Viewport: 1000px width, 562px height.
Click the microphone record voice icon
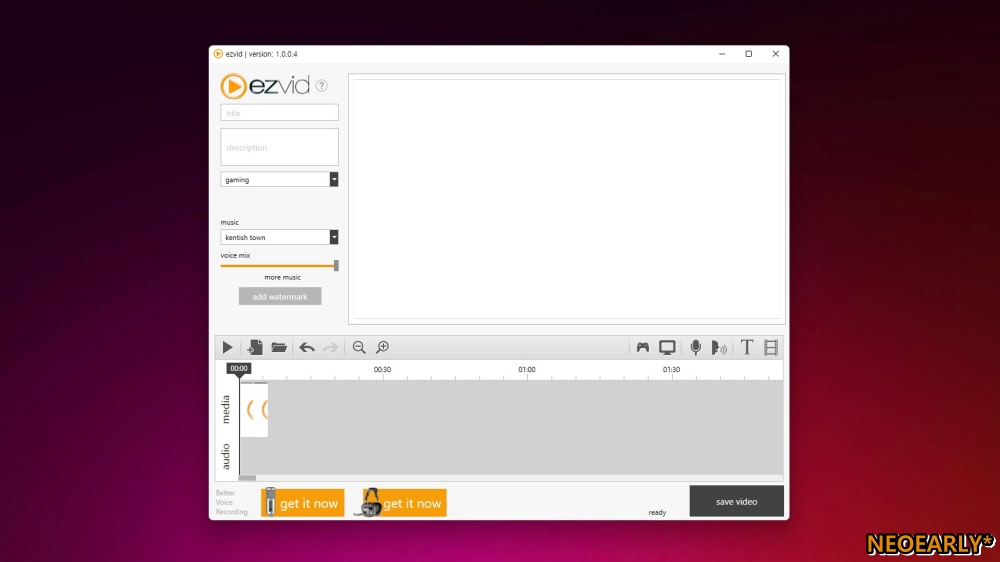pos(696,347)
